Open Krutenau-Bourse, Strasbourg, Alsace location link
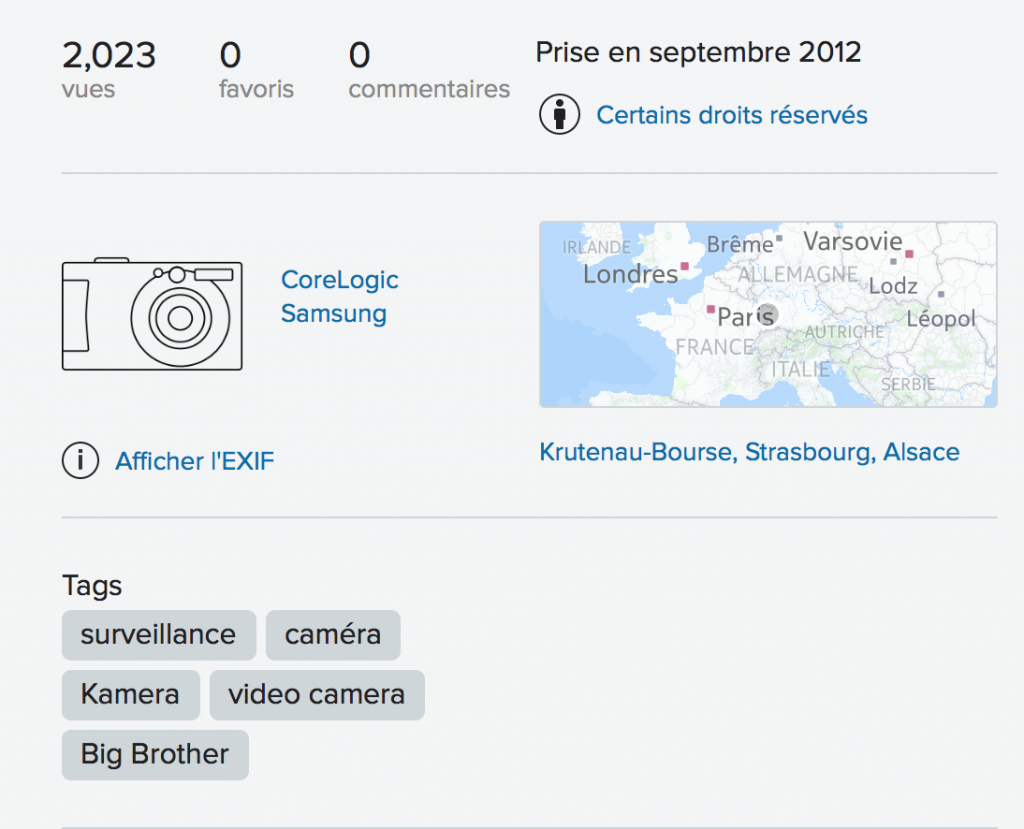The image size is (1024, 829). (749, 452)
